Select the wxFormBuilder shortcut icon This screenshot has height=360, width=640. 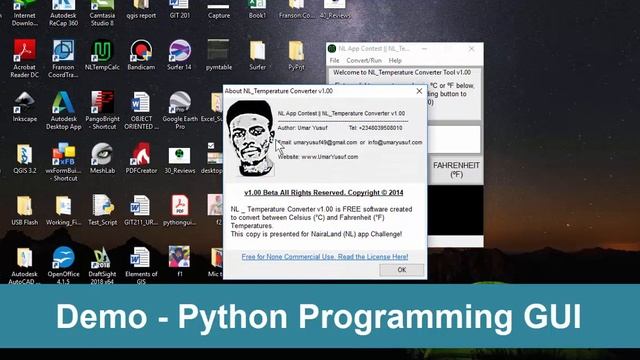click(63, 162)
